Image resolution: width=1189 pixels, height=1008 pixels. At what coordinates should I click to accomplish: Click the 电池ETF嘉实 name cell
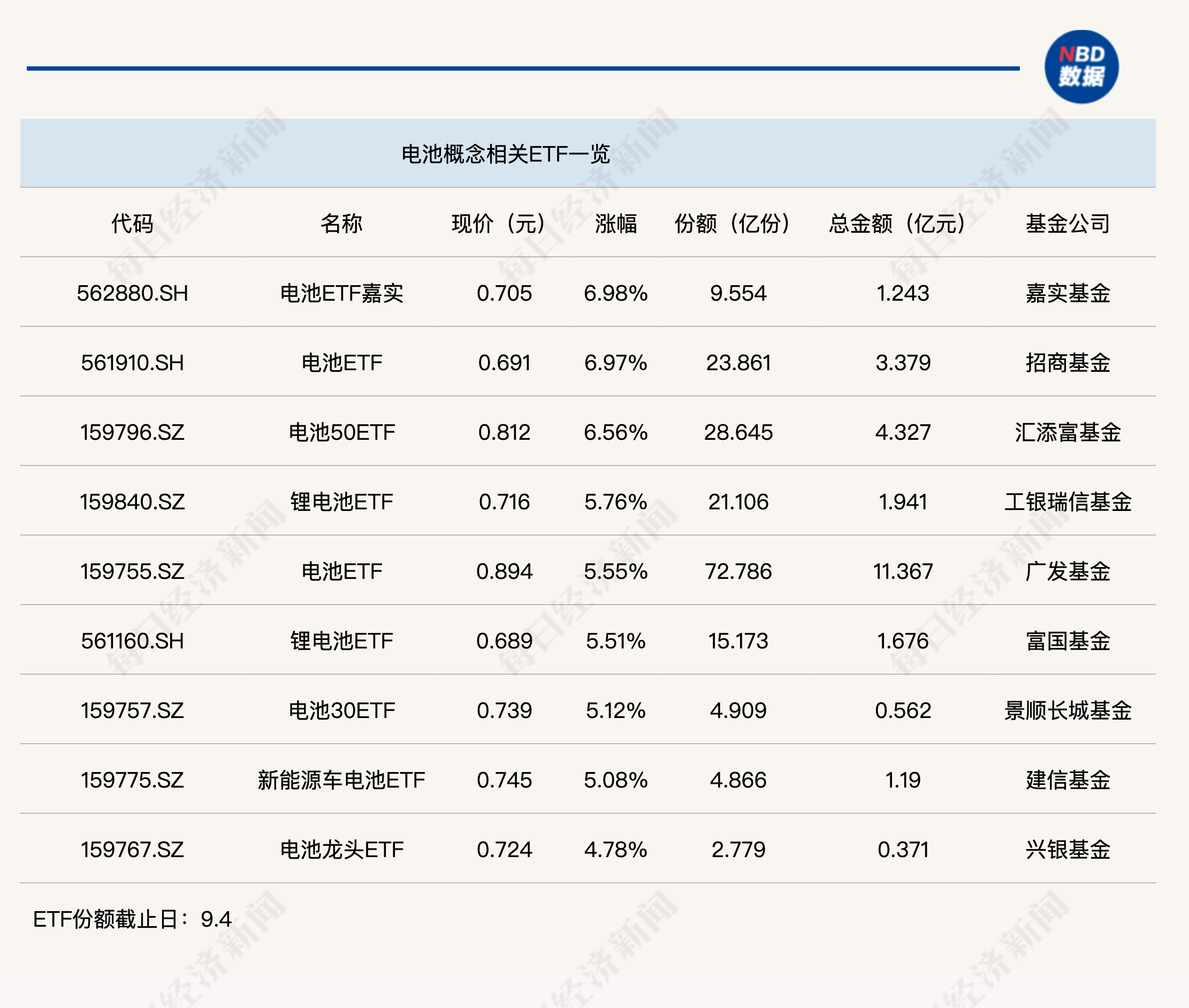[341, 293]
